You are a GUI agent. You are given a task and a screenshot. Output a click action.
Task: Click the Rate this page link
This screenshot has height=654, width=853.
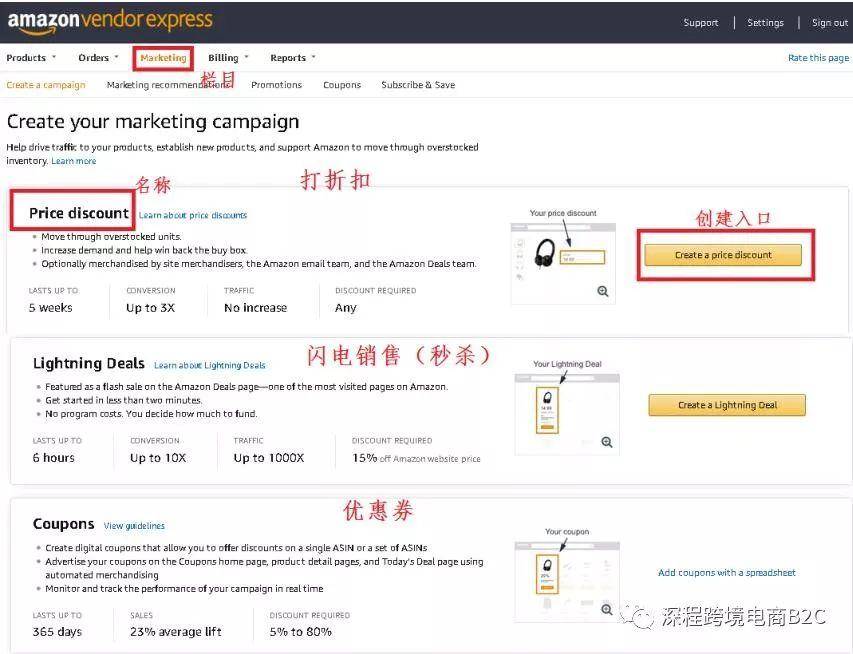(818, 58)
